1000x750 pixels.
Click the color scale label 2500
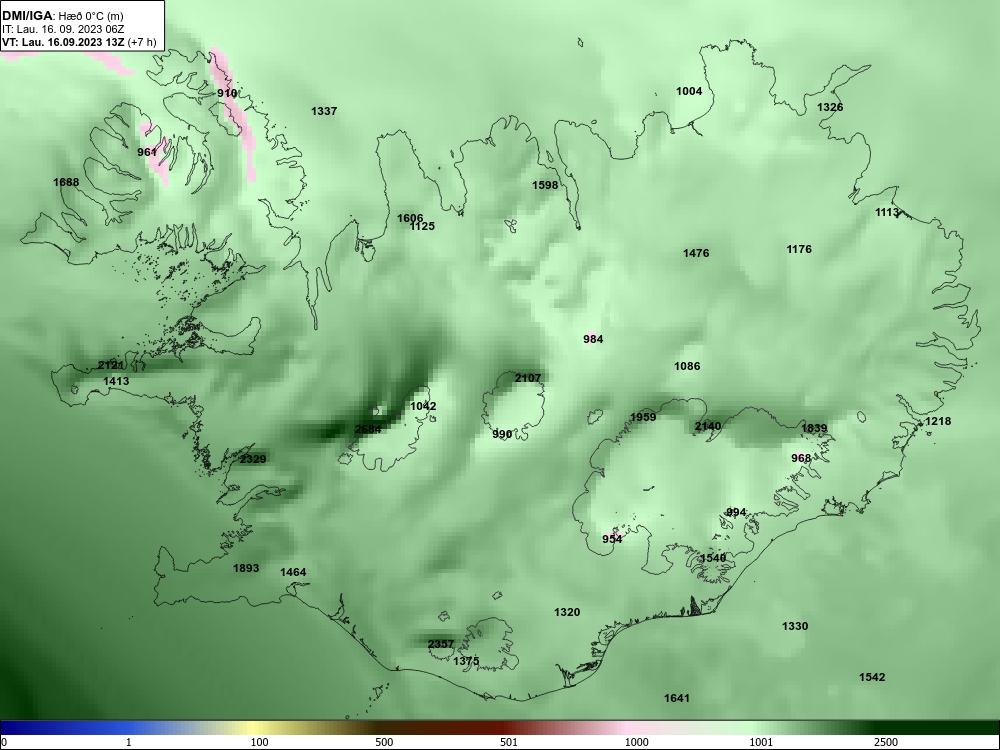tap(886, 742)
